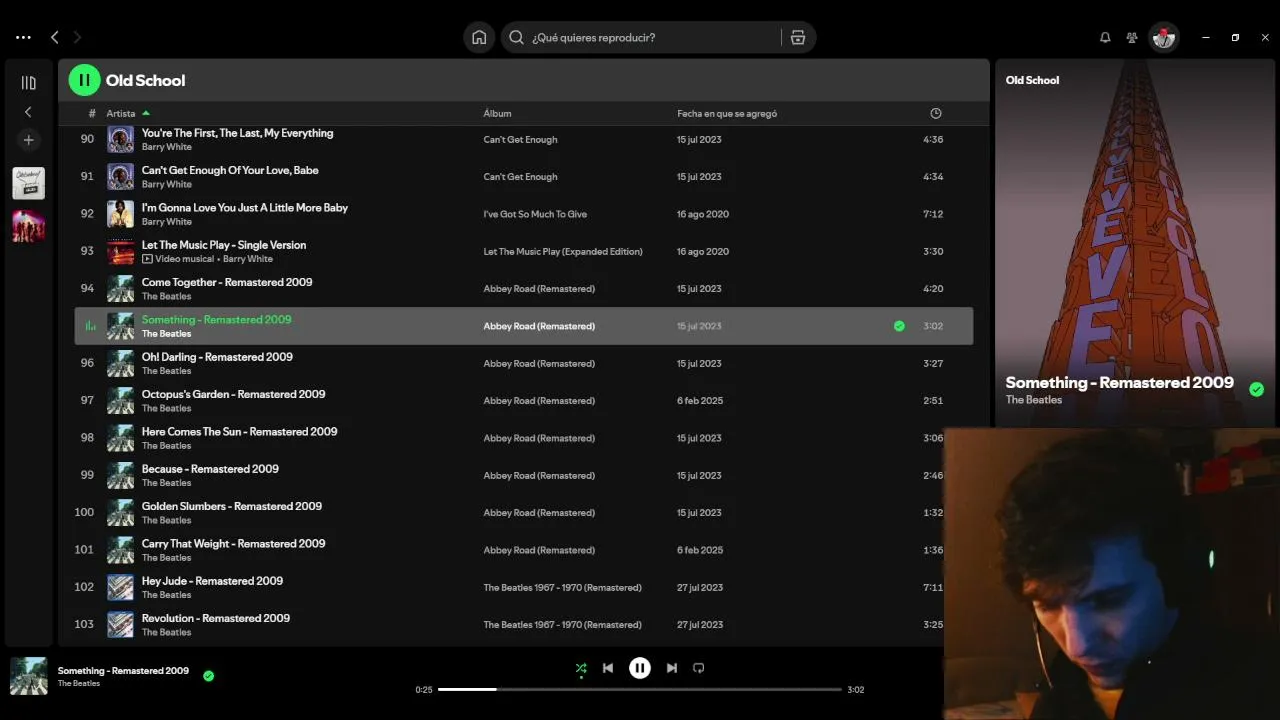Sort by 'Fecha en que se agregó' column

(727, 114)
